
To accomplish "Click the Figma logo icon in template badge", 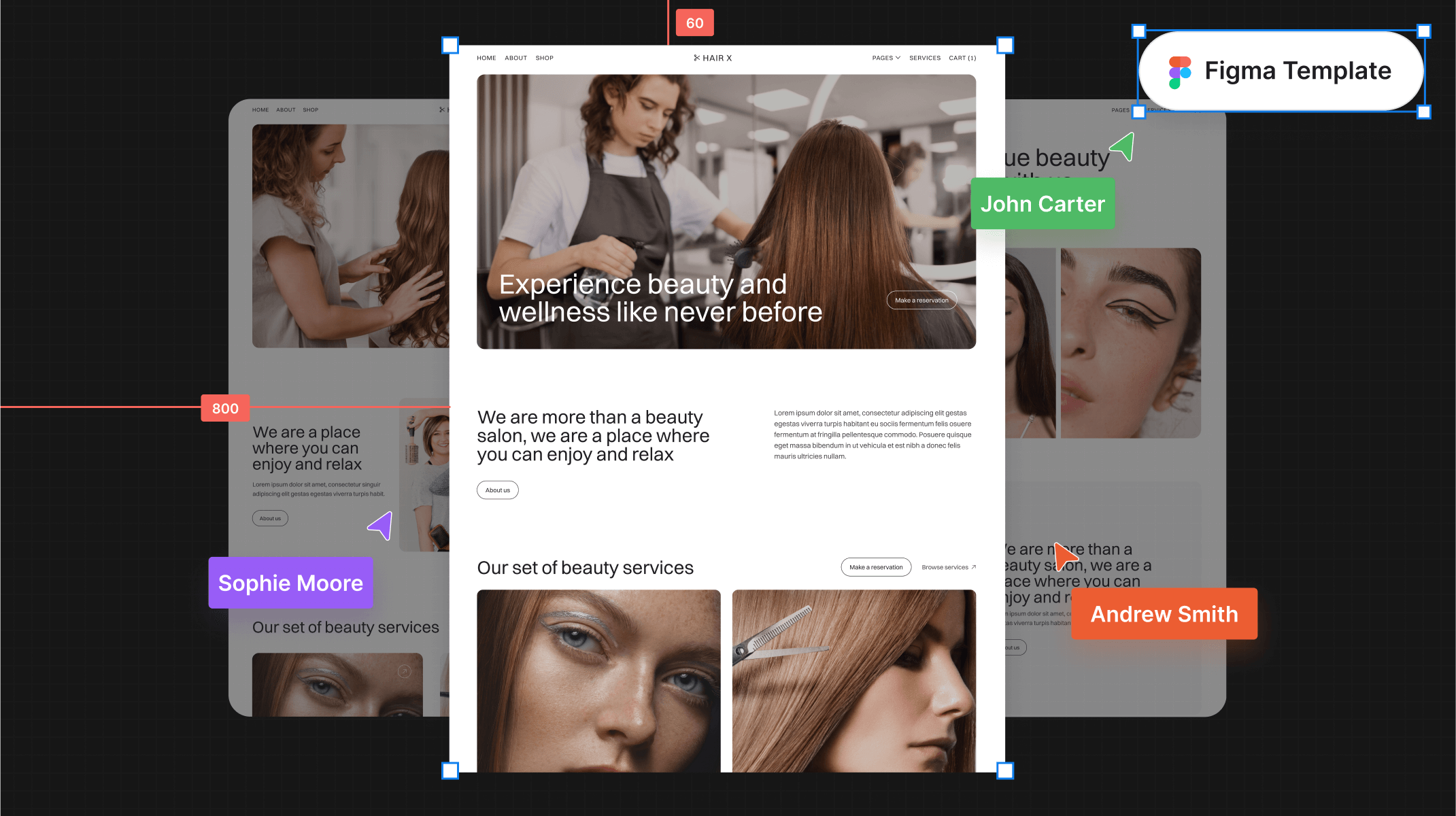I will pyautogui.click(x=1180, y=72).
